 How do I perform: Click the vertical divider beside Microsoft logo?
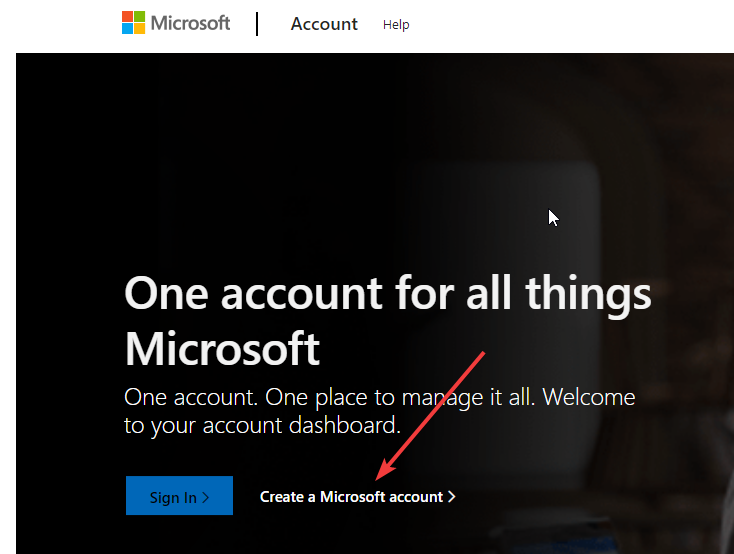pyautogui.click(x=257, y=24)
